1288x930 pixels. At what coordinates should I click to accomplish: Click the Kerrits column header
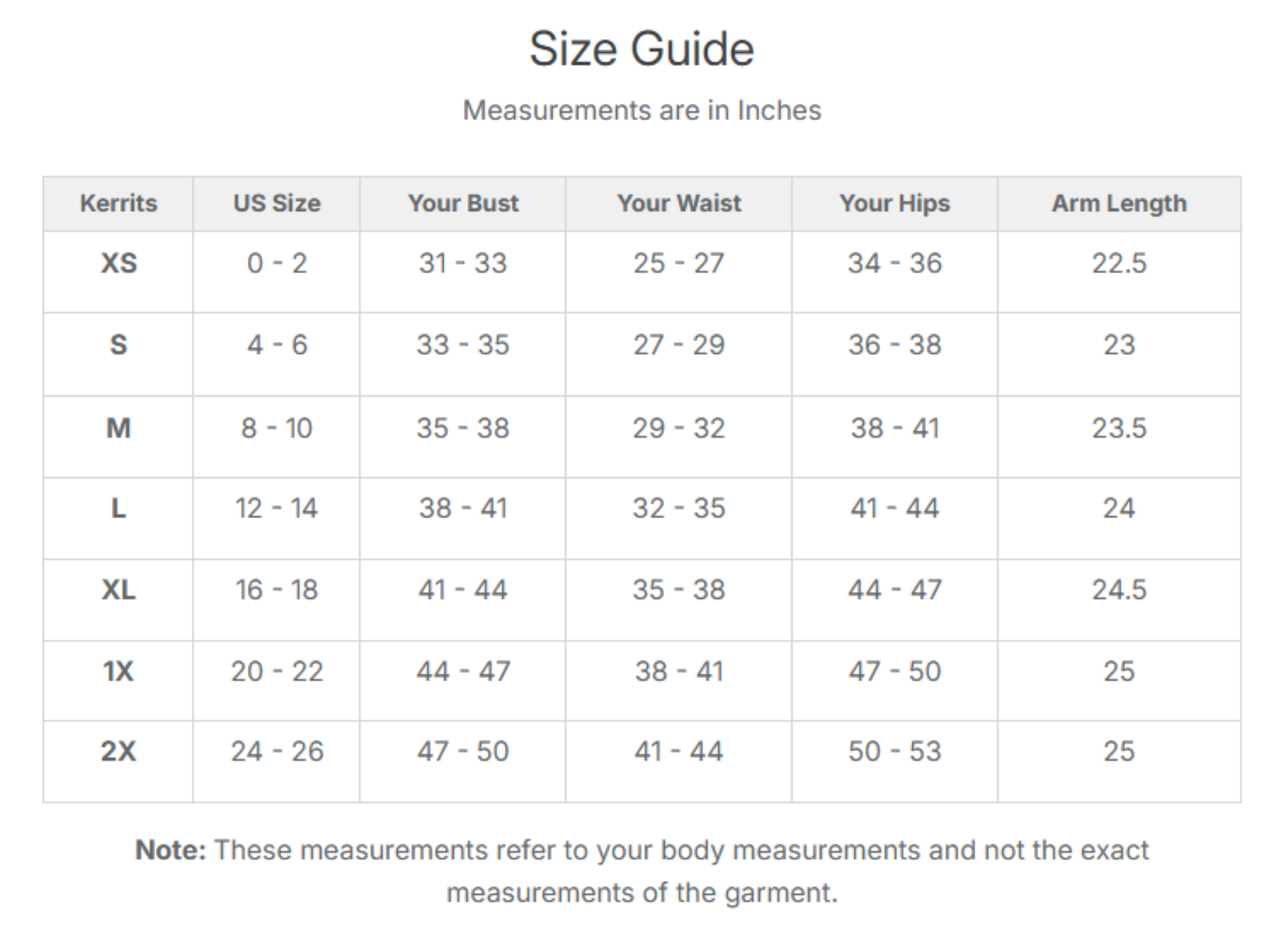point(118,203)
